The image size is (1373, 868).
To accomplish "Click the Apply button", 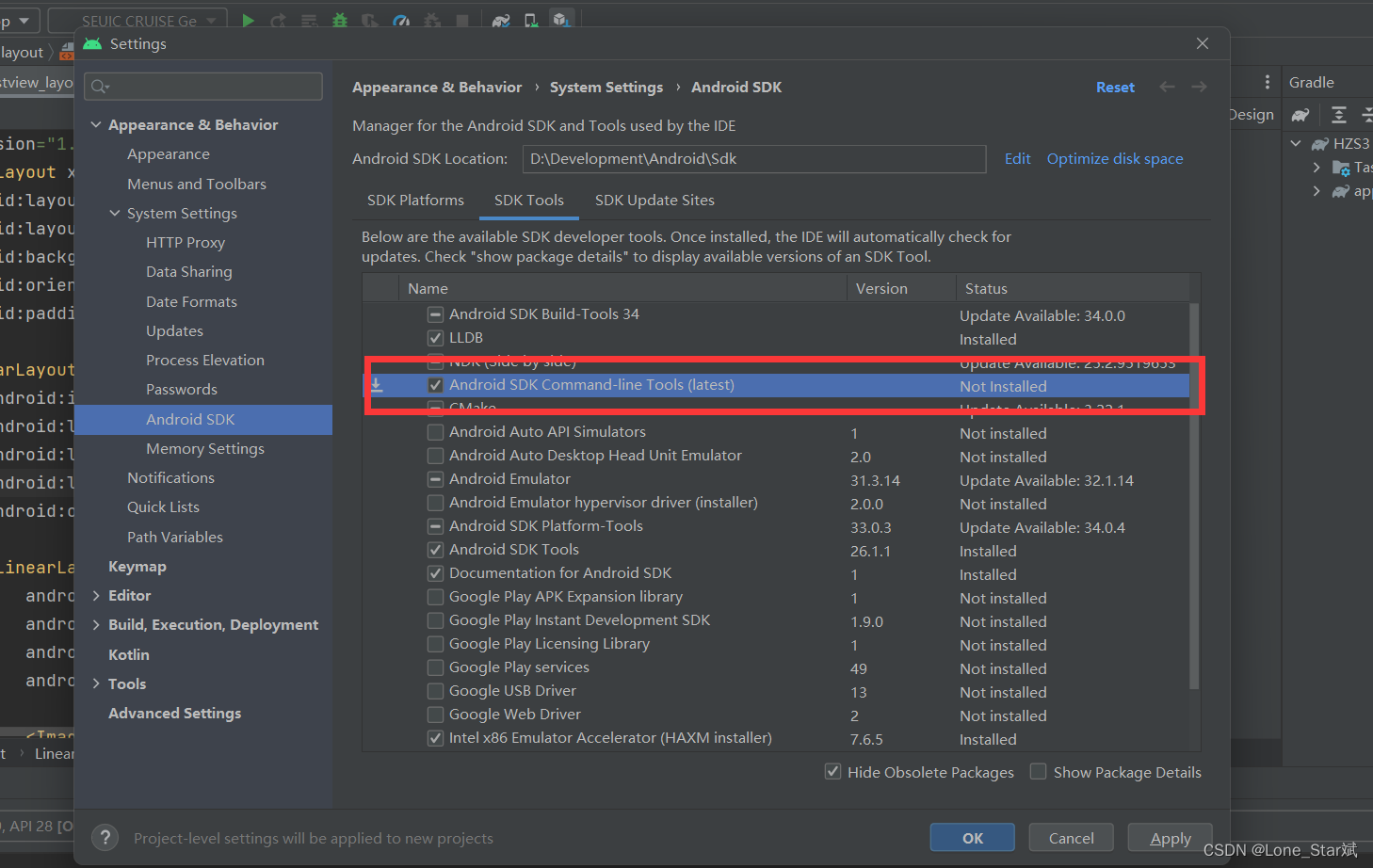I will [1171, 838].
